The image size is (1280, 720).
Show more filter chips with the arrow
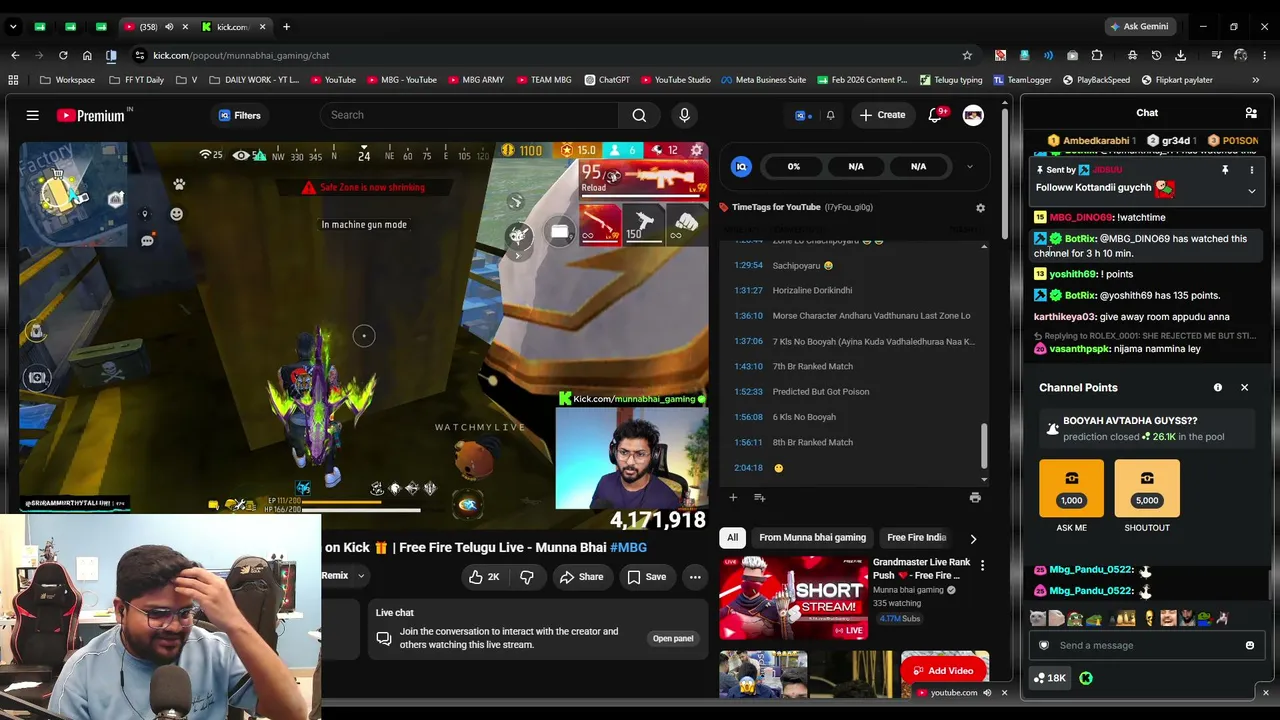pyautogui.click(x=973, y=538)
